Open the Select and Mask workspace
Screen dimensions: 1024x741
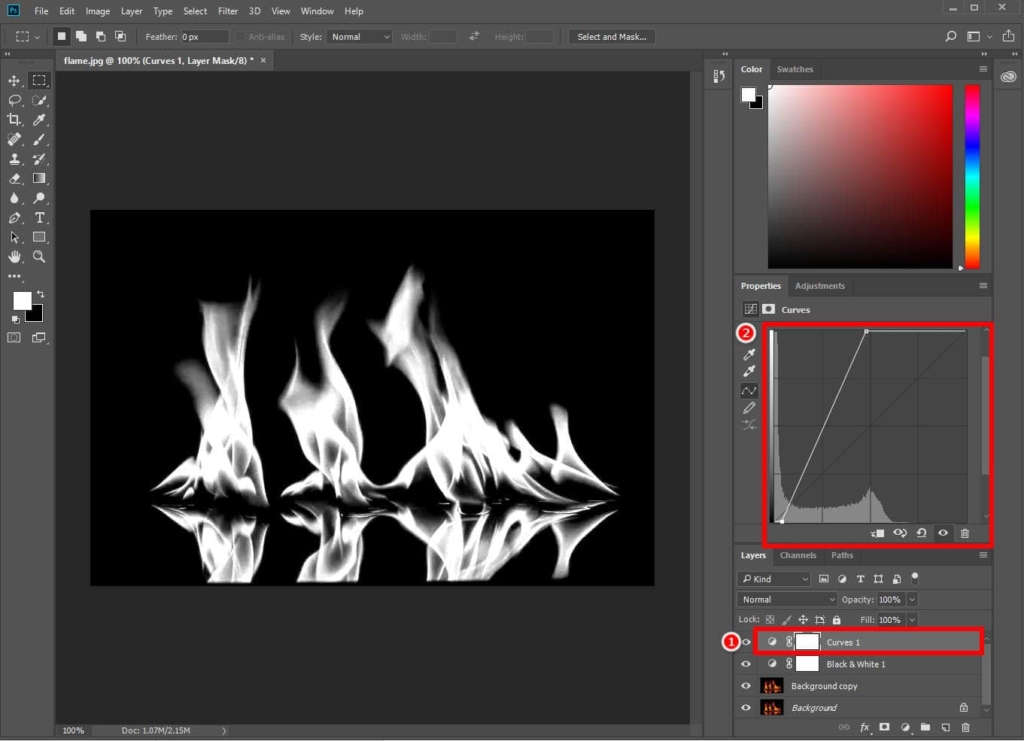611,36
